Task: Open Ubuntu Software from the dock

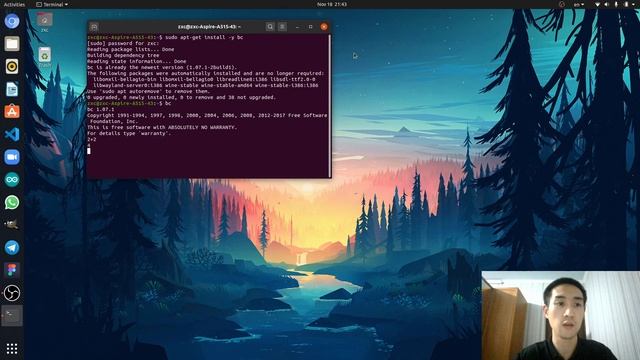Action: [12, 111]
